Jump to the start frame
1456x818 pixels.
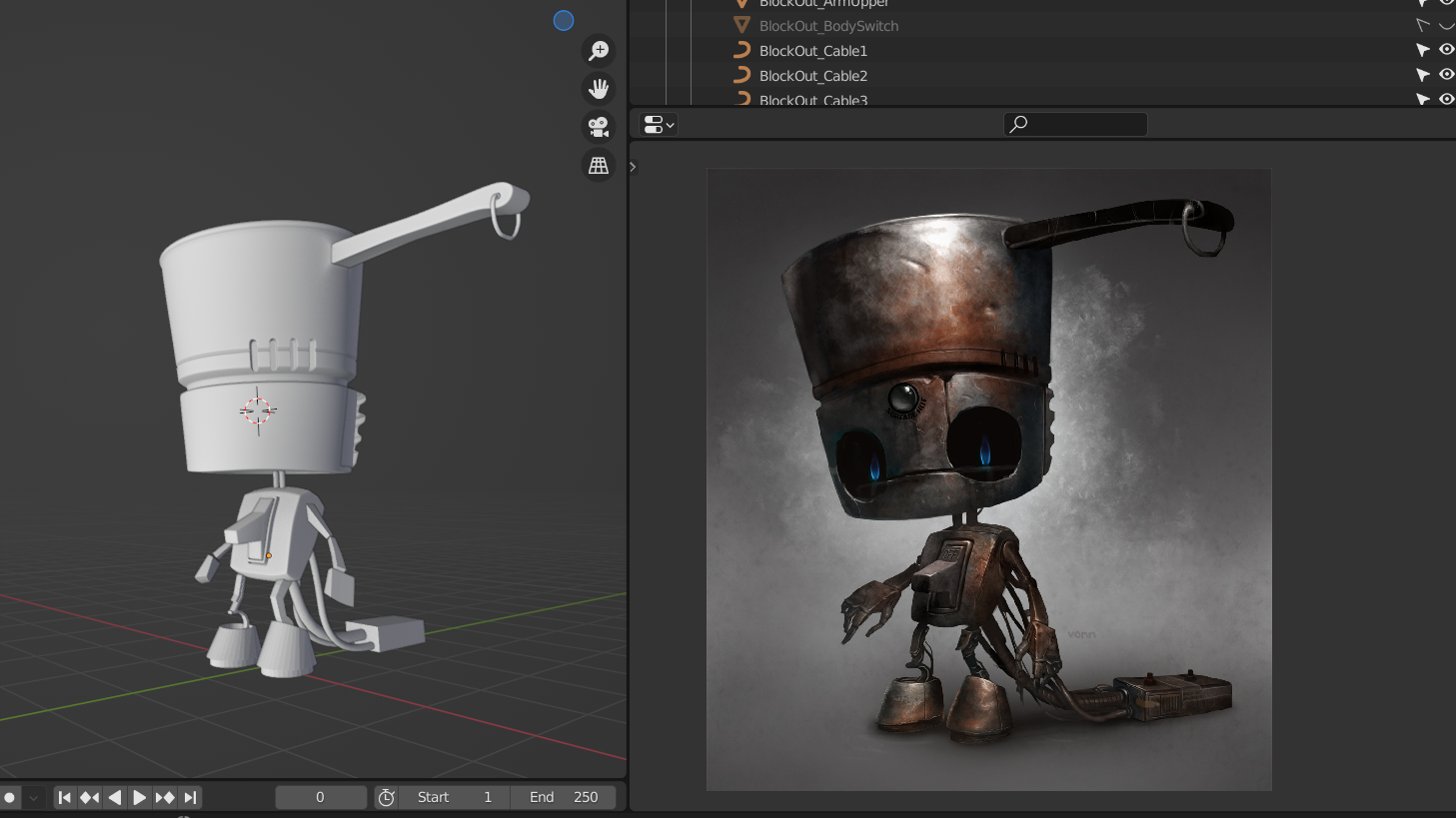click(x=65, y=797)
